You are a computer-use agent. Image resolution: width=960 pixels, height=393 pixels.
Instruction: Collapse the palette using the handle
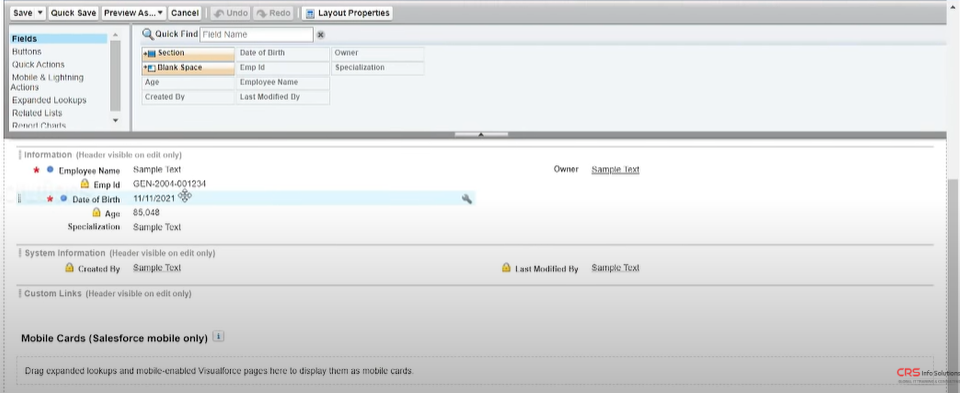(x=481, y=134)
